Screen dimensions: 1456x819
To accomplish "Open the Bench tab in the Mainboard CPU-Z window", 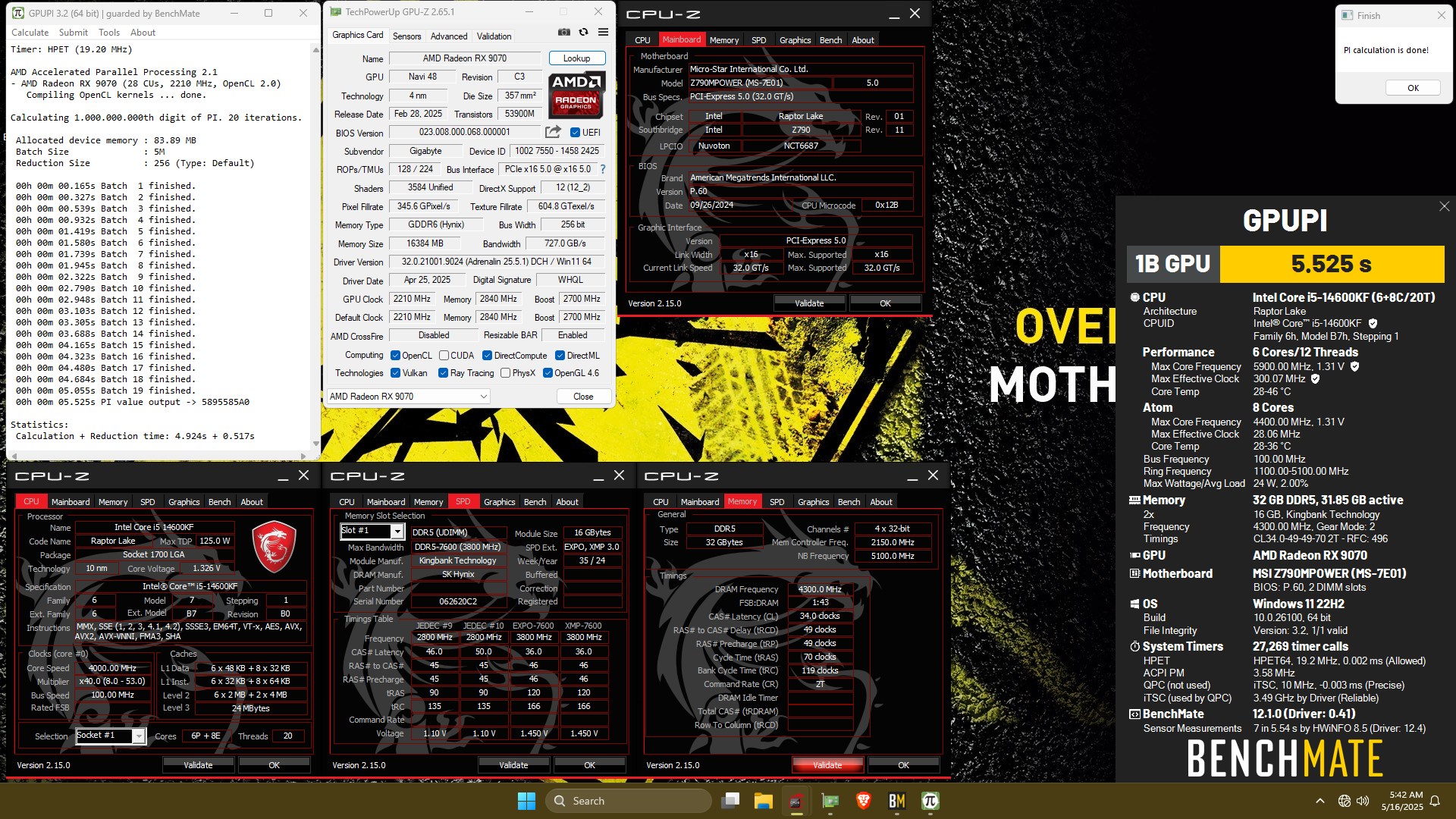I will click(x=830, y=40).
